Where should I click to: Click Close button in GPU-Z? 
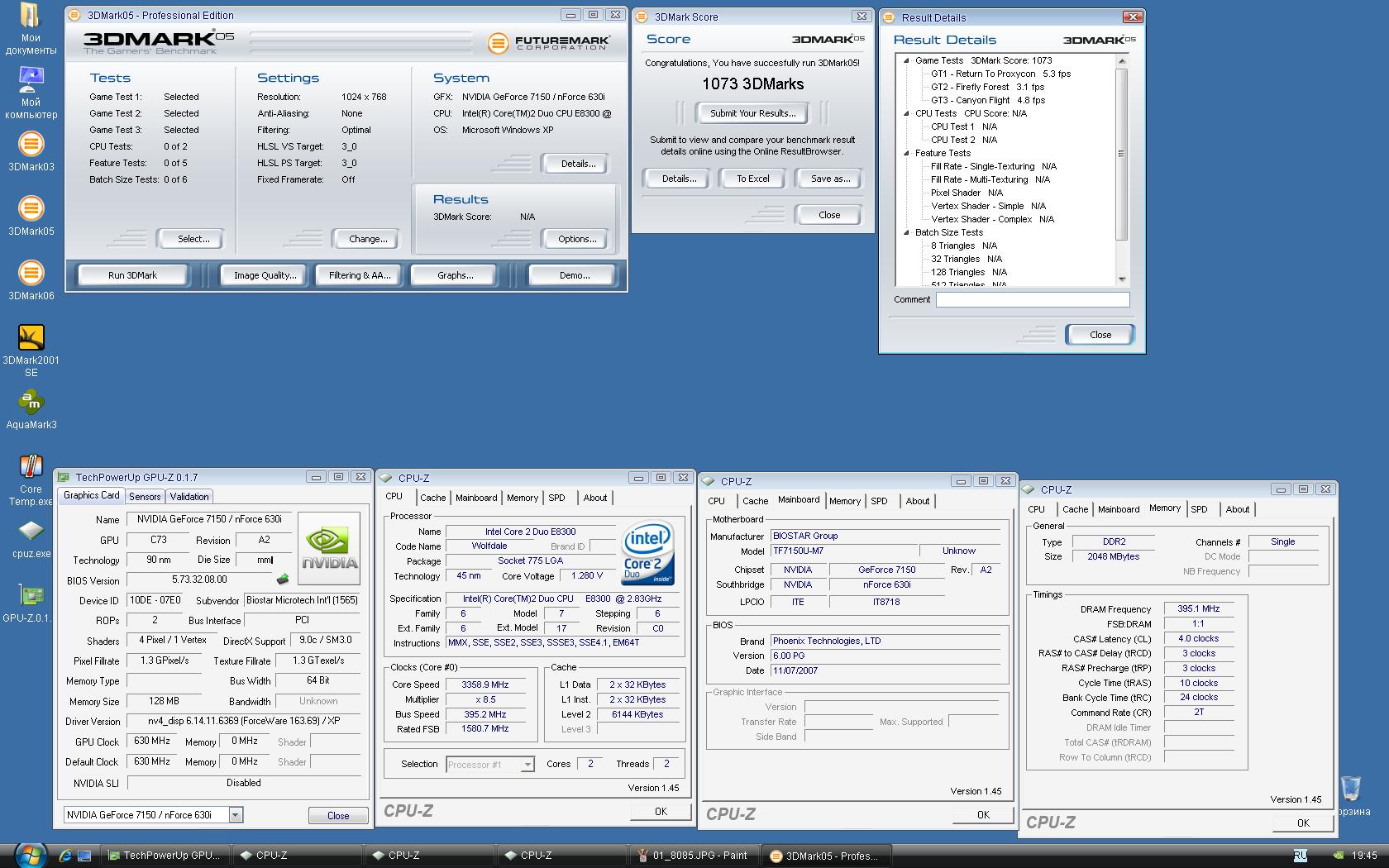[338, 816]
